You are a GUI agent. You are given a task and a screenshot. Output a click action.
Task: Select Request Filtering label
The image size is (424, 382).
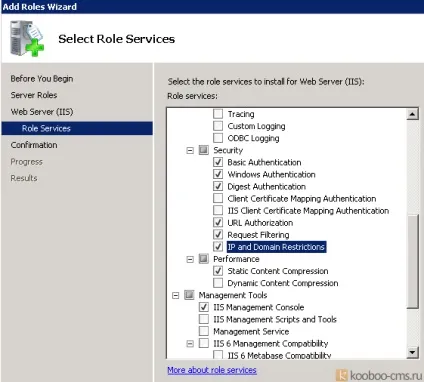[258, 235]
